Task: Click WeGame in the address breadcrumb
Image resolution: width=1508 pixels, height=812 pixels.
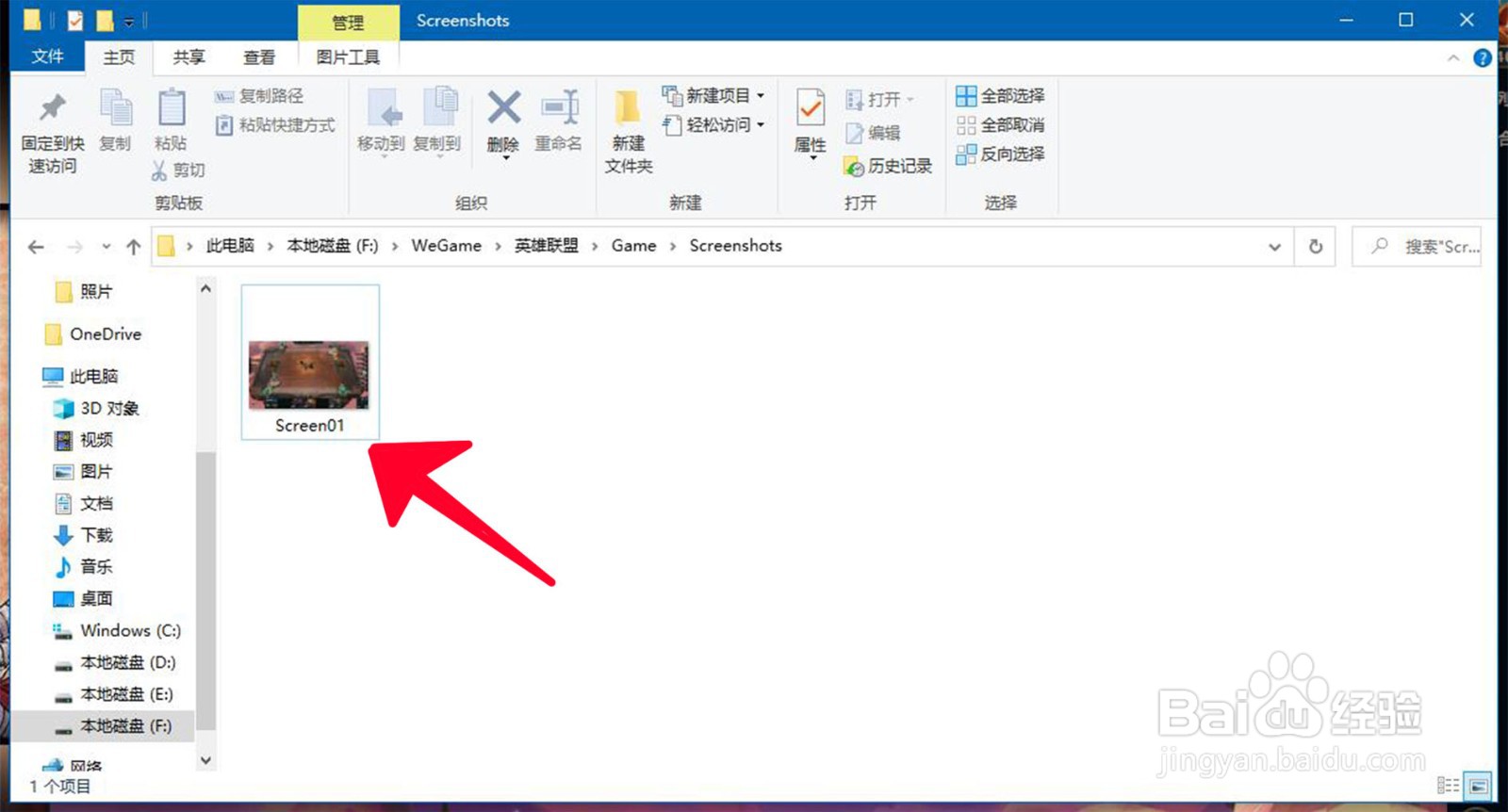Action: [x=446, y=246]
